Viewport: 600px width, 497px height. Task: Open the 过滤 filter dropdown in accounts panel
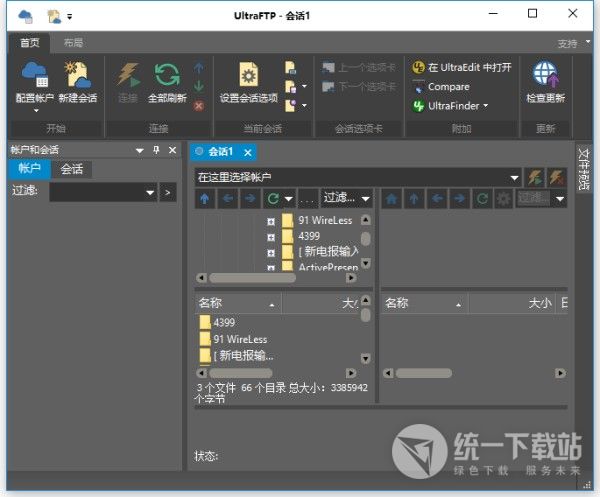pos(151,191)
